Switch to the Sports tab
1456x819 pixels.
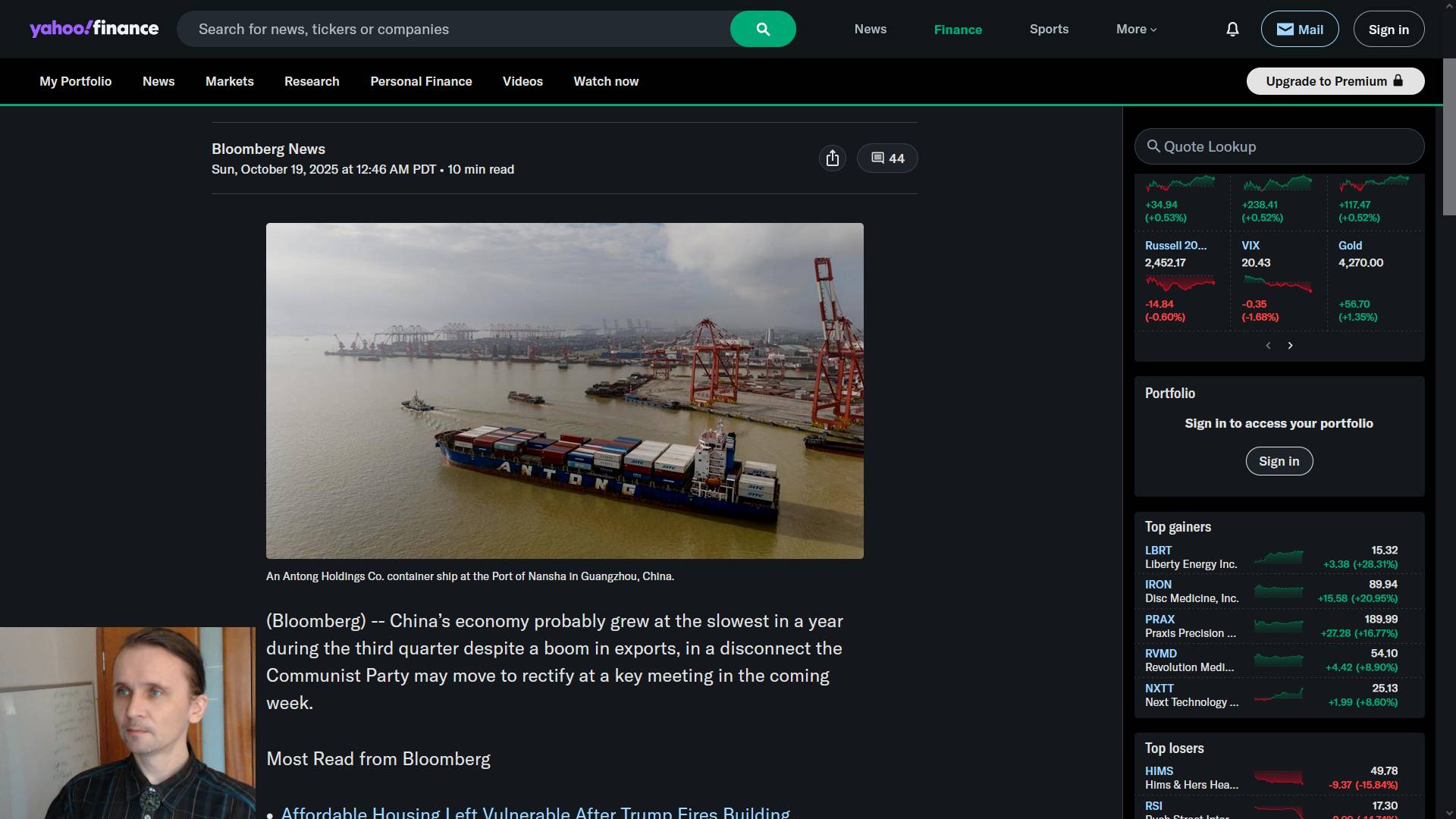click(x=1049, y=29)
